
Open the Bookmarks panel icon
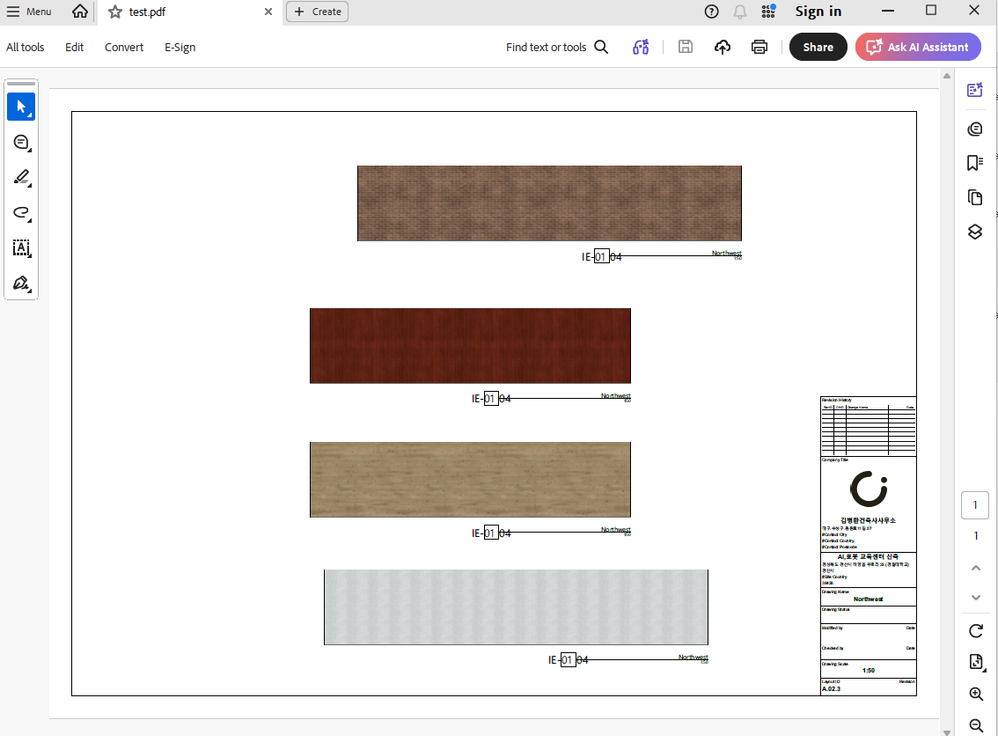pos(974,163)
